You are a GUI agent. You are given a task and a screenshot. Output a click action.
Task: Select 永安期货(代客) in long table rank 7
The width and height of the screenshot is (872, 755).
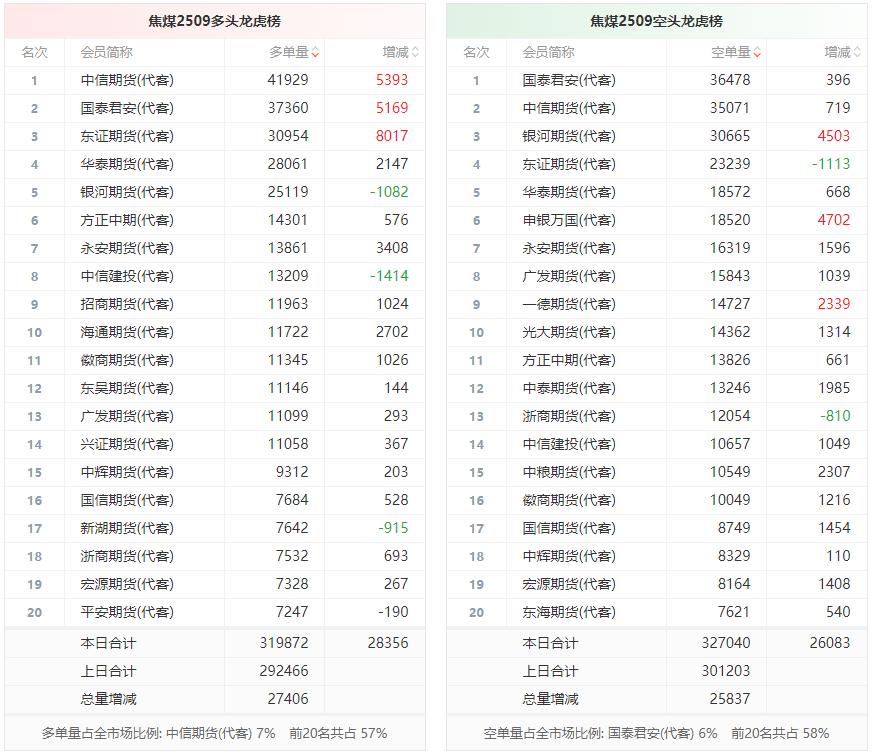(127, 249)
